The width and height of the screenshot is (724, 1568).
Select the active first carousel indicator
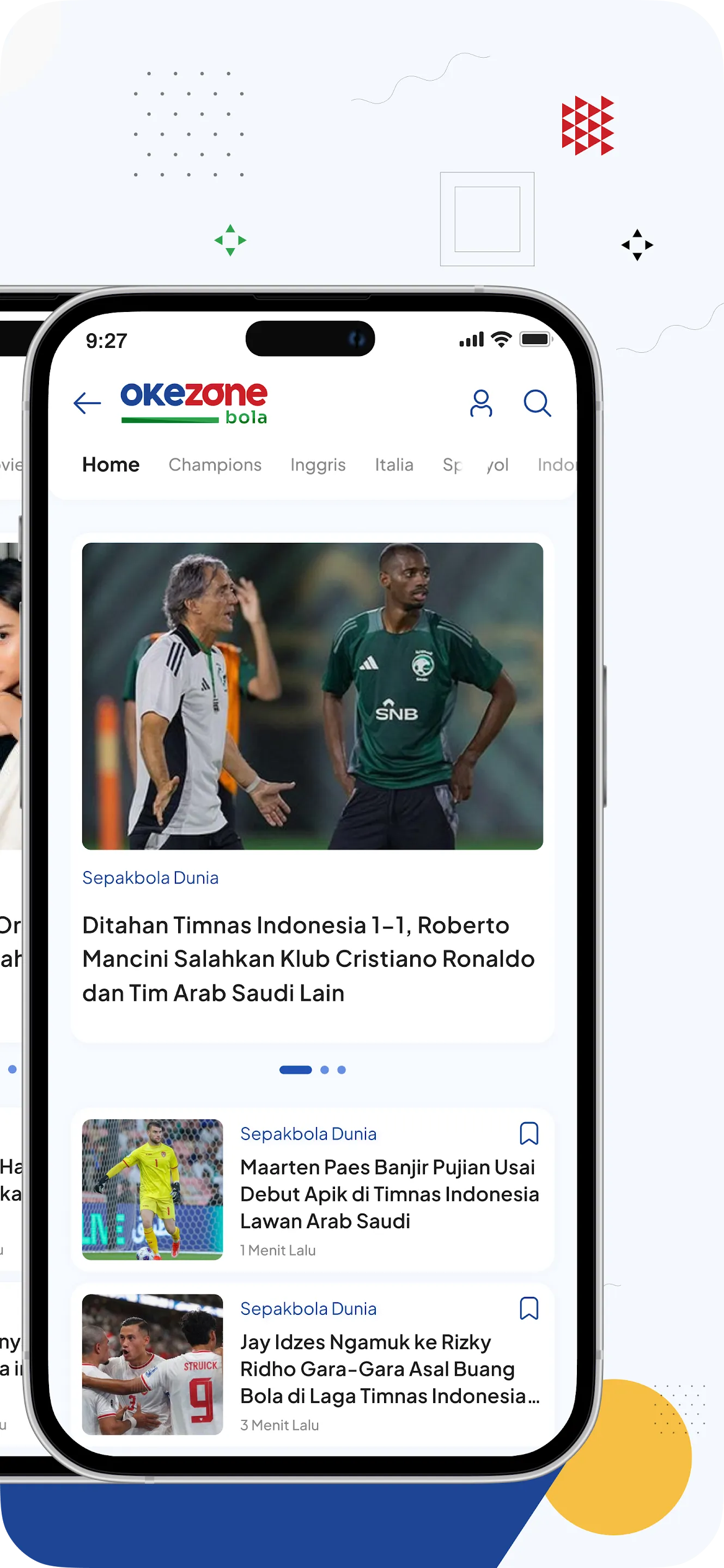(x=295, y=1069)
